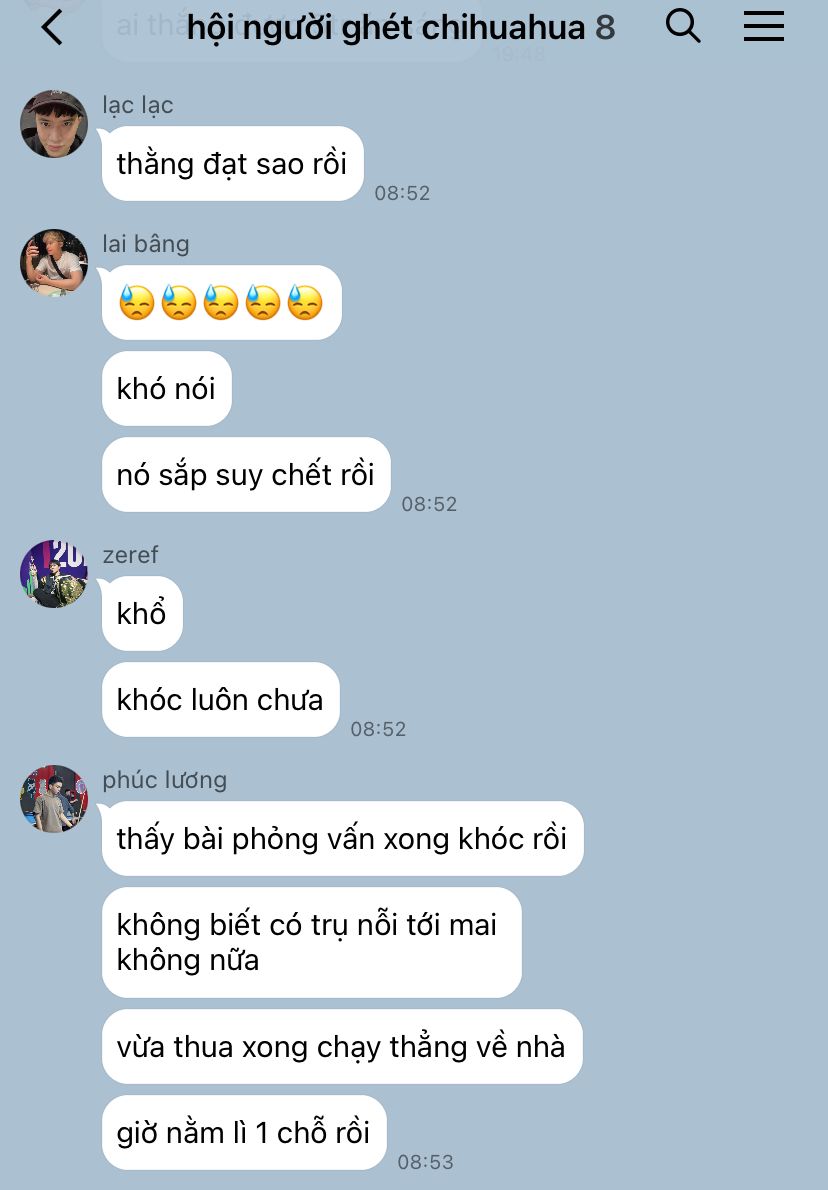Tap zeref's profile avatar

(x=54, y=574)
